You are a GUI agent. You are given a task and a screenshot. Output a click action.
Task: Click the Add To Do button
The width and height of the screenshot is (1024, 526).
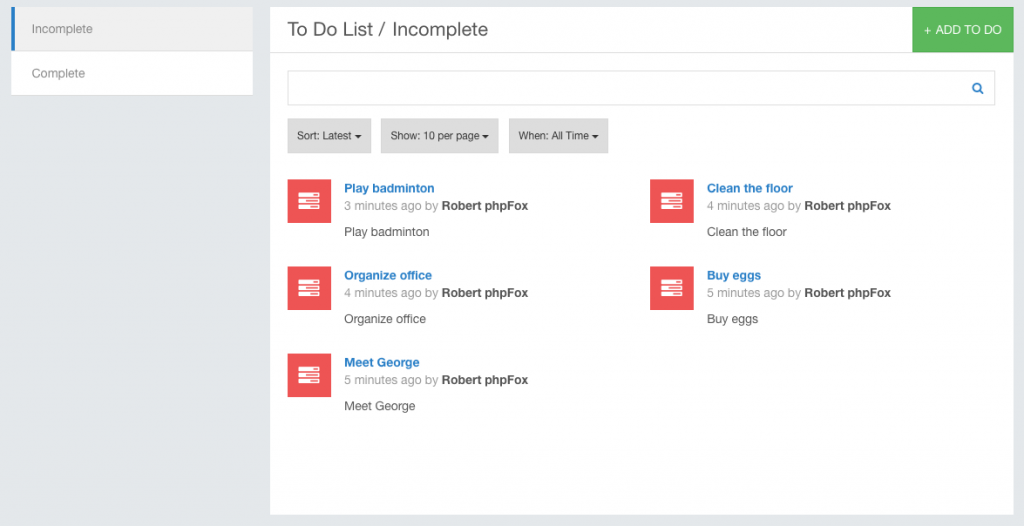click(x=963, y=30)
